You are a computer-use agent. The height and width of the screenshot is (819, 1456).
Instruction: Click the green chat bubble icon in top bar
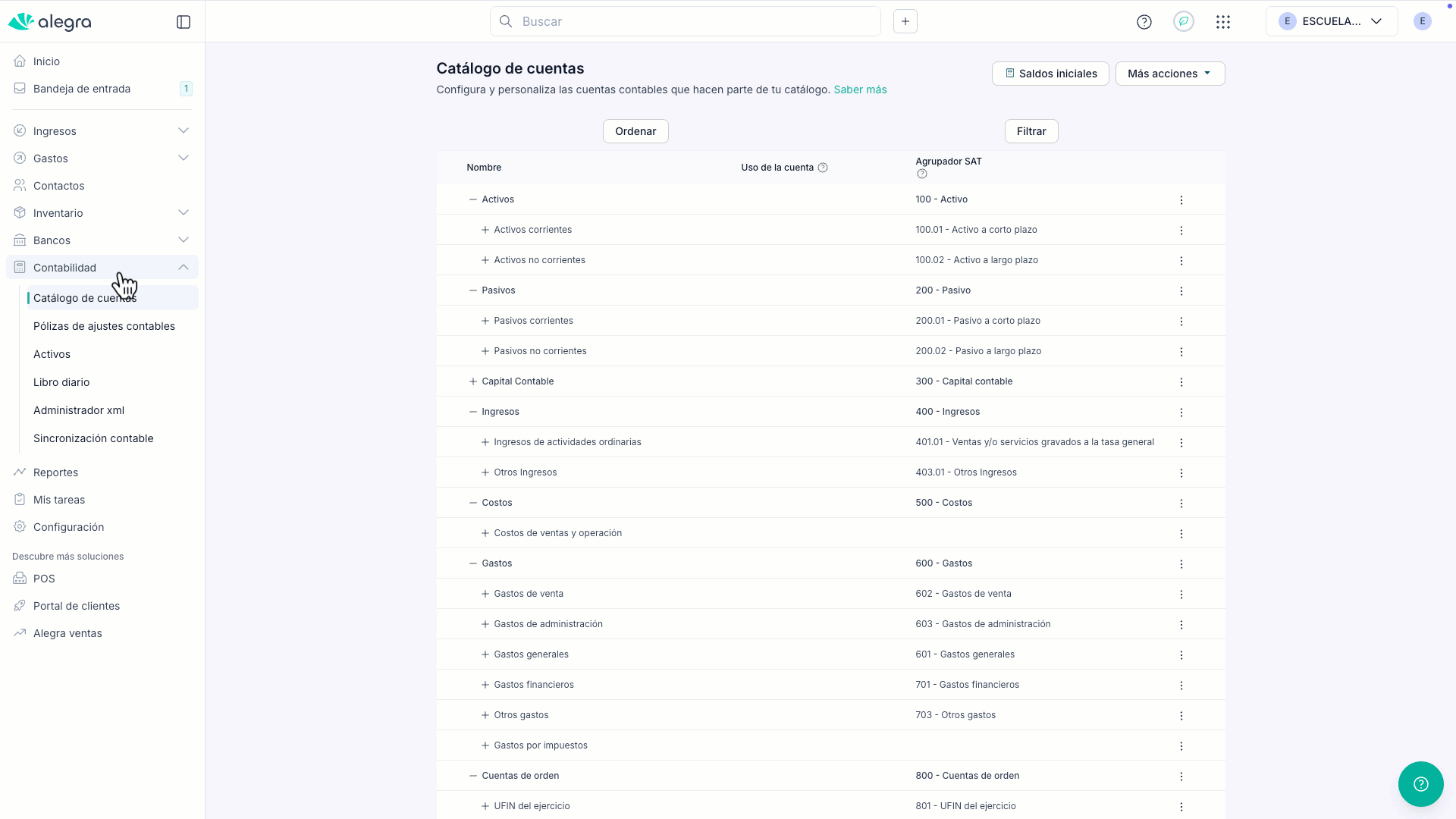tap(1184, 21)
